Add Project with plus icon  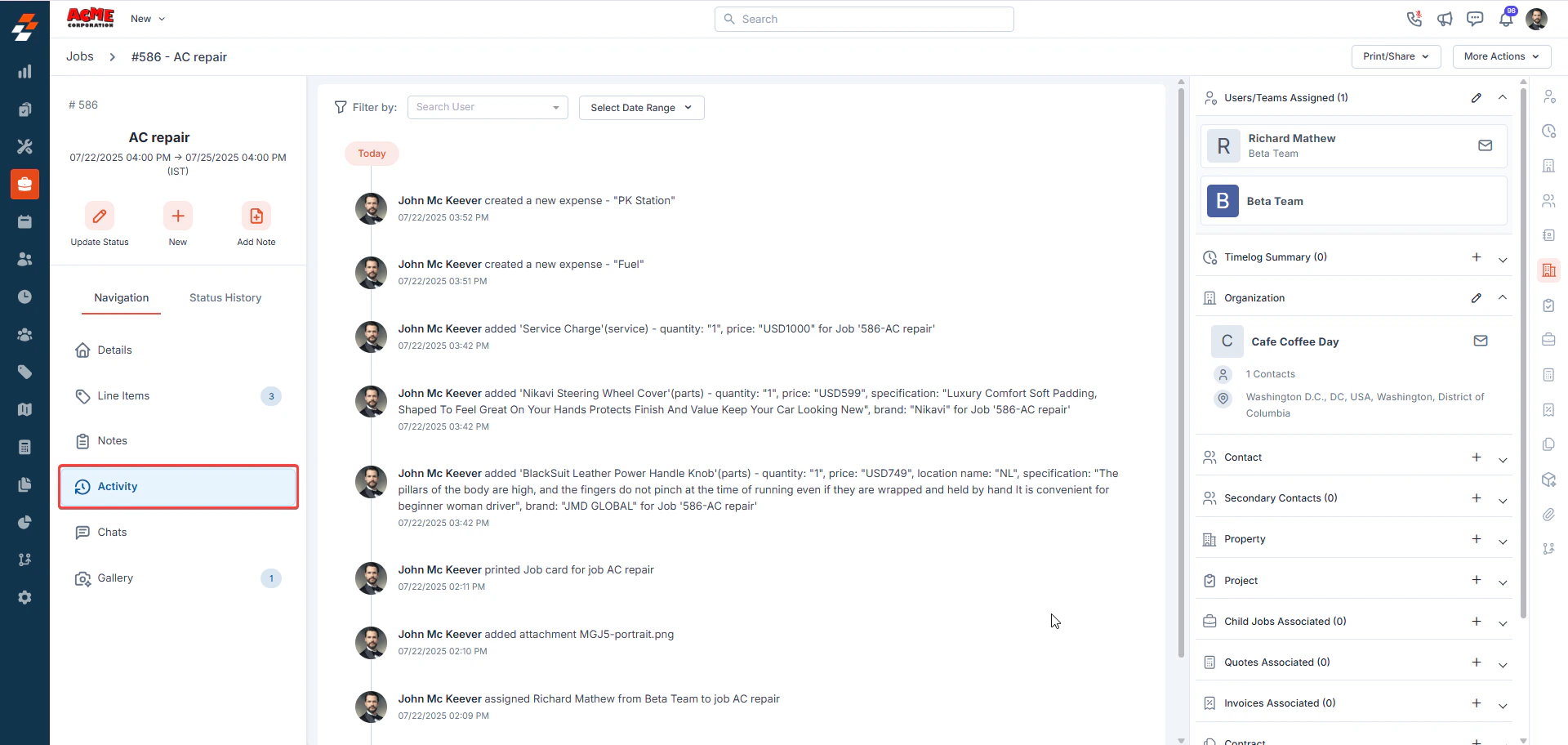tap(1477, 580)
